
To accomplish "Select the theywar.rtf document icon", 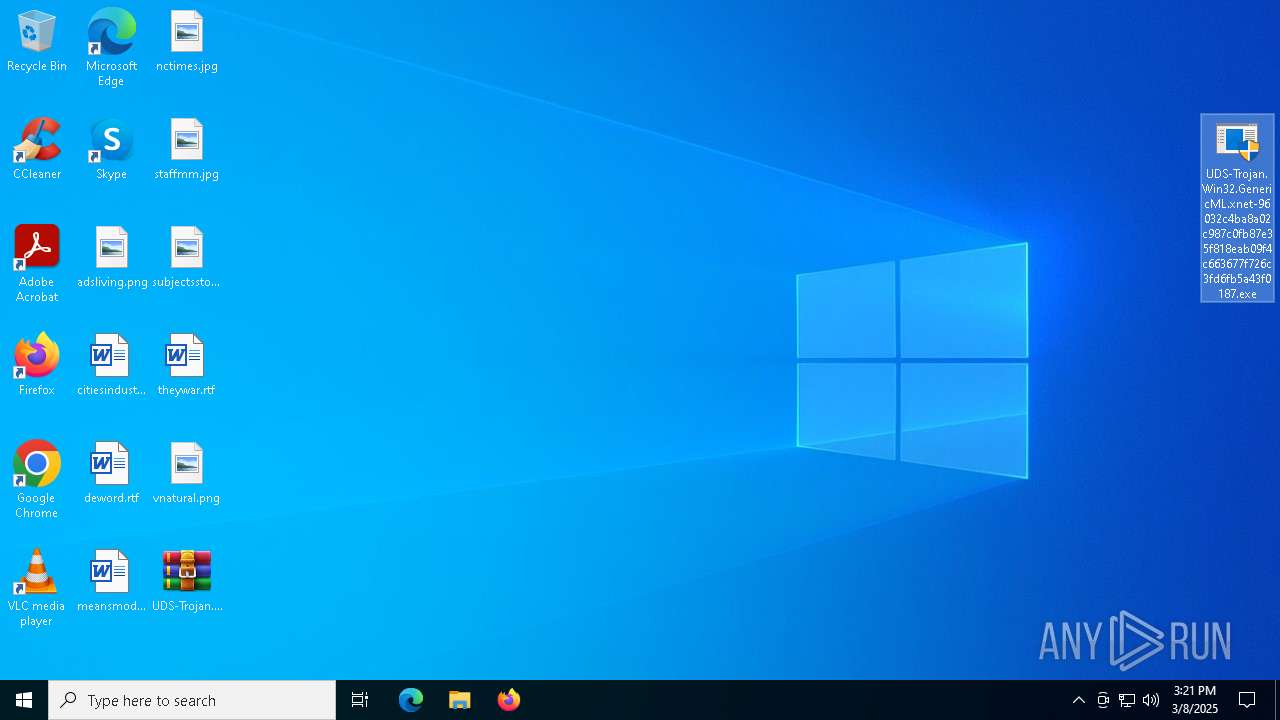I will (x=186, y=366).
